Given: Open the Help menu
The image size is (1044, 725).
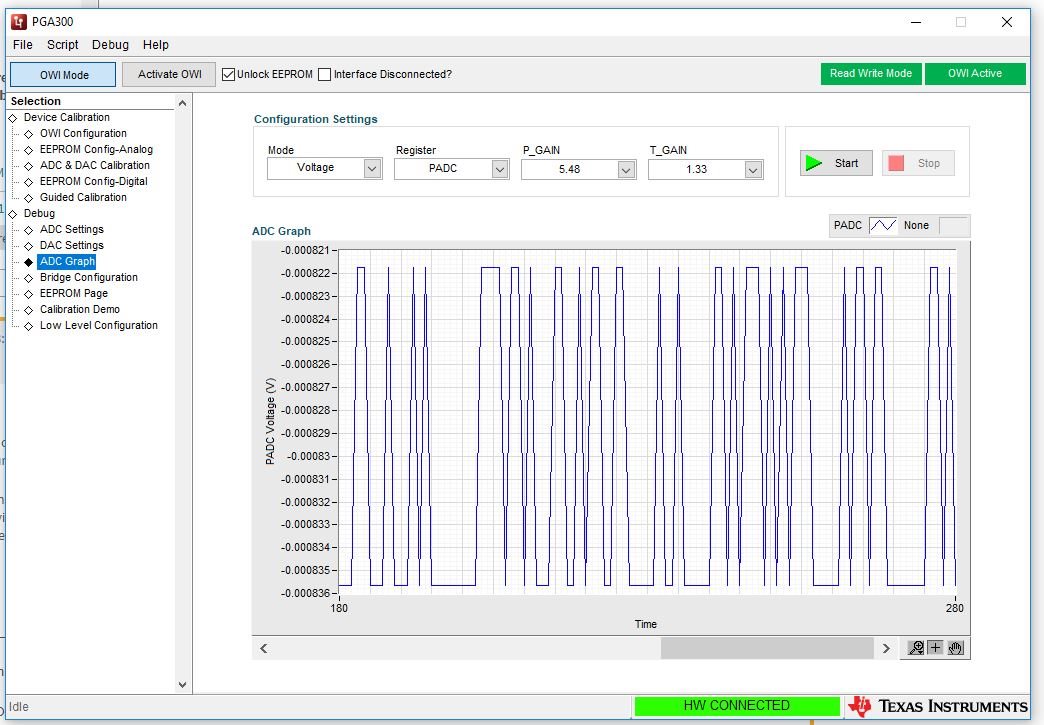Looking at the screenshot, I should click(x=156, y=45).
